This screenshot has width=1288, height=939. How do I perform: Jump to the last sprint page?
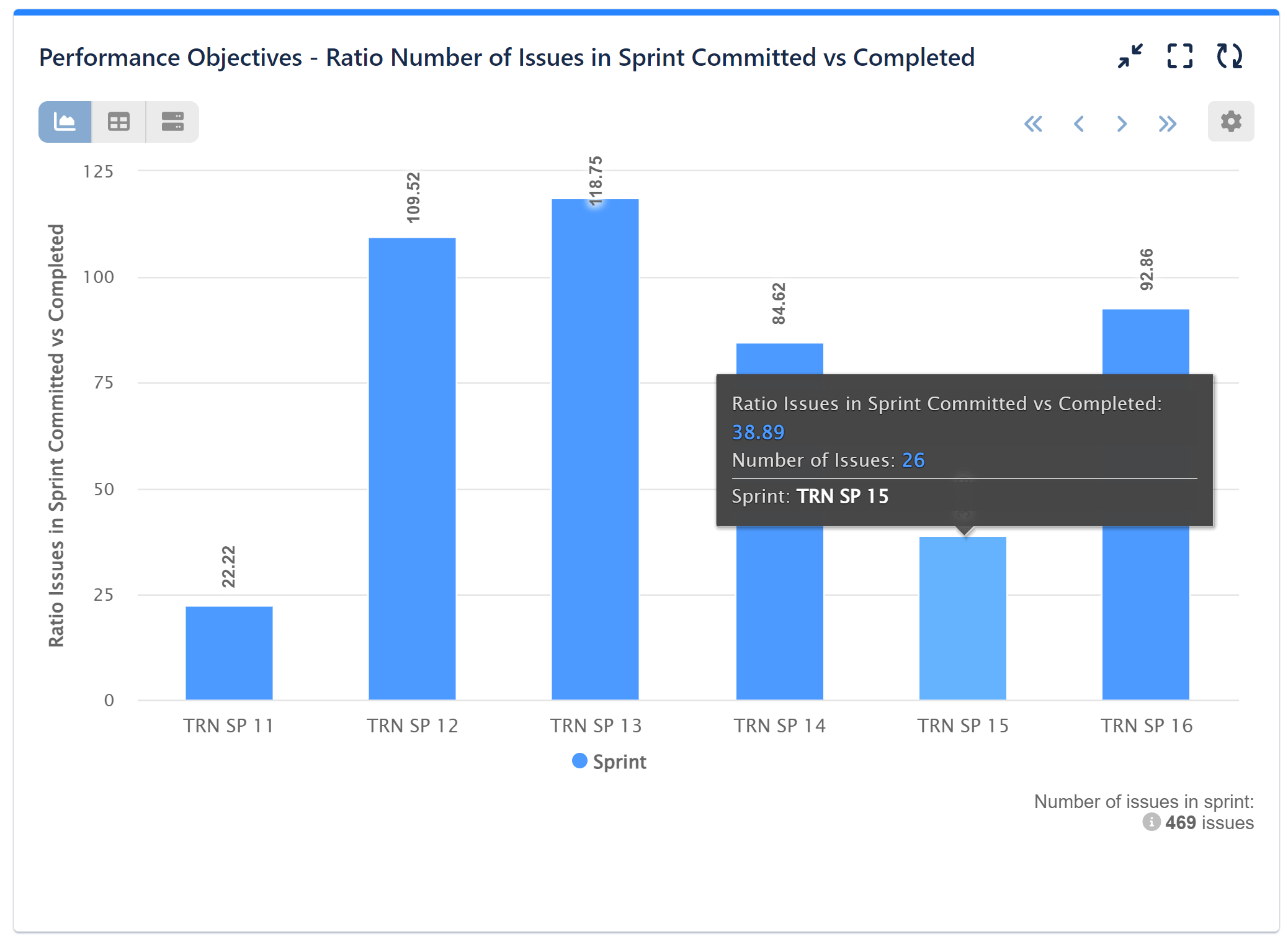click(1167, 124)
